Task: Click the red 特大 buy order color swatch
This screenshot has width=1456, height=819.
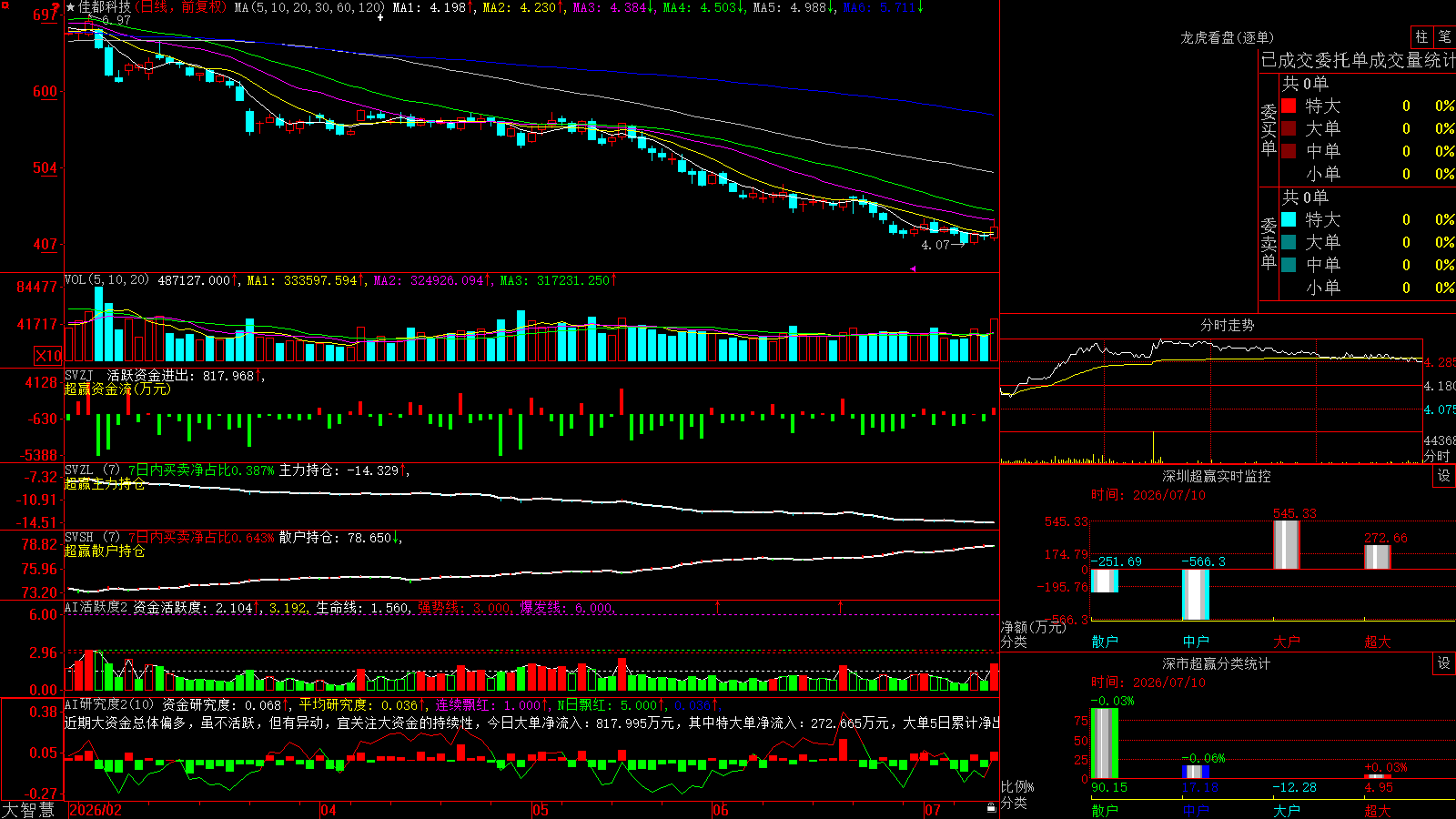Action: click(x=1289, y=106)
